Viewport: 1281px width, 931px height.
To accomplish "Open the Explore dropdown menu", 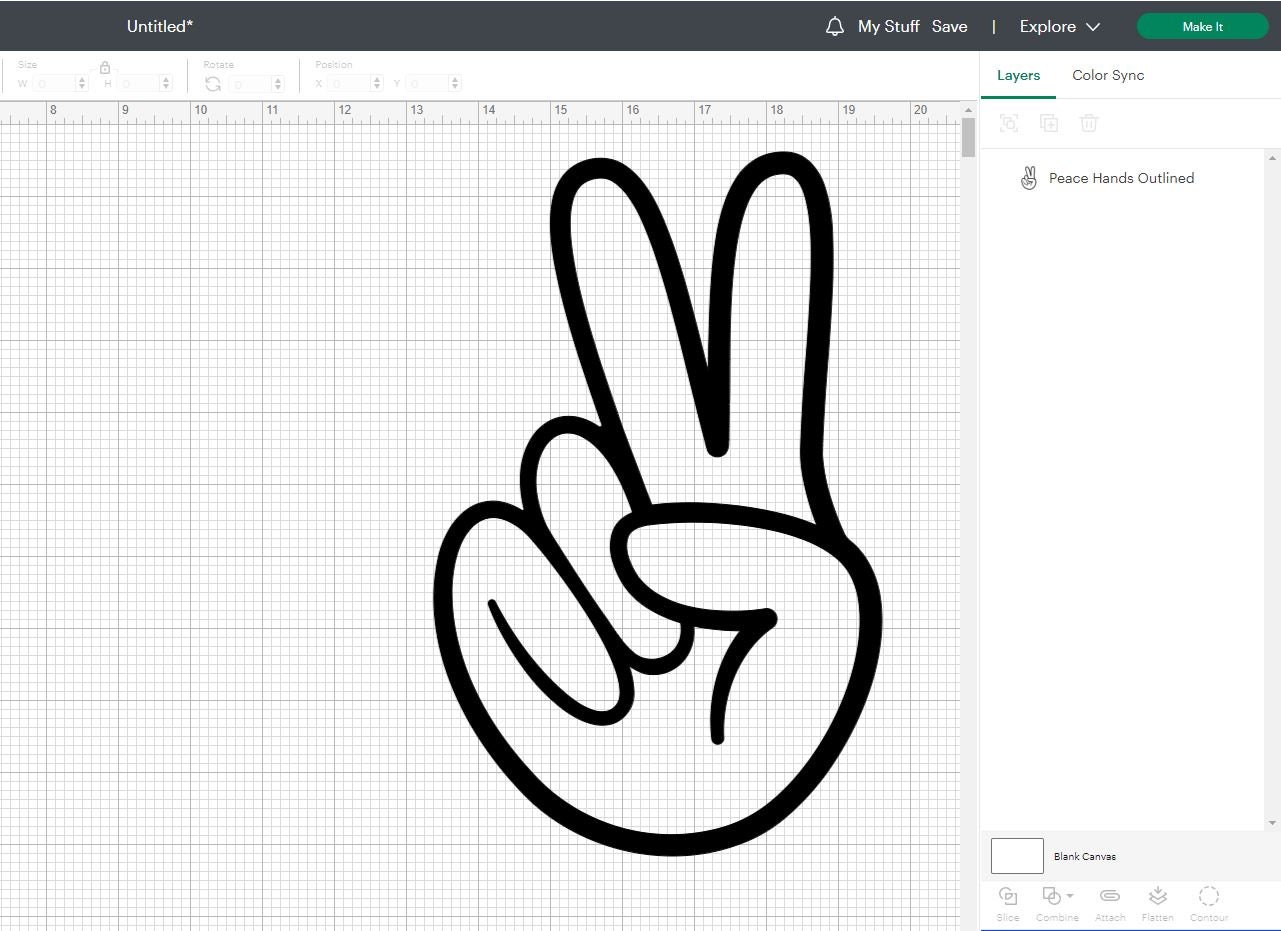I will (x=1057, y=26).
